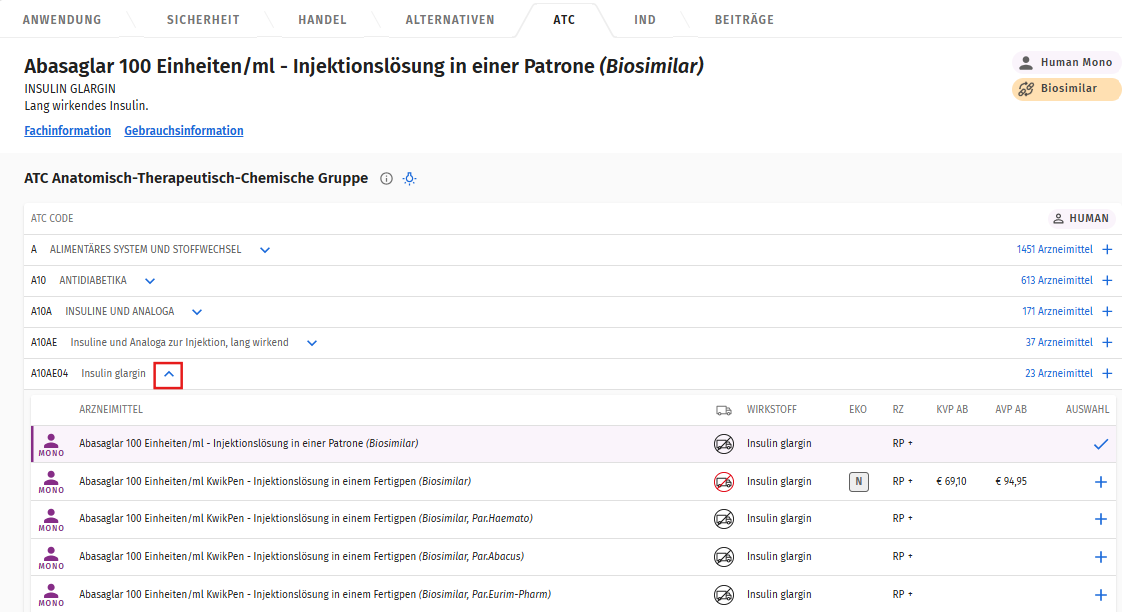This screenshot has height=612, width=1122.
Task: Click the Human Mono badge
Action: pyautogui.click(x=1066, y=62)
